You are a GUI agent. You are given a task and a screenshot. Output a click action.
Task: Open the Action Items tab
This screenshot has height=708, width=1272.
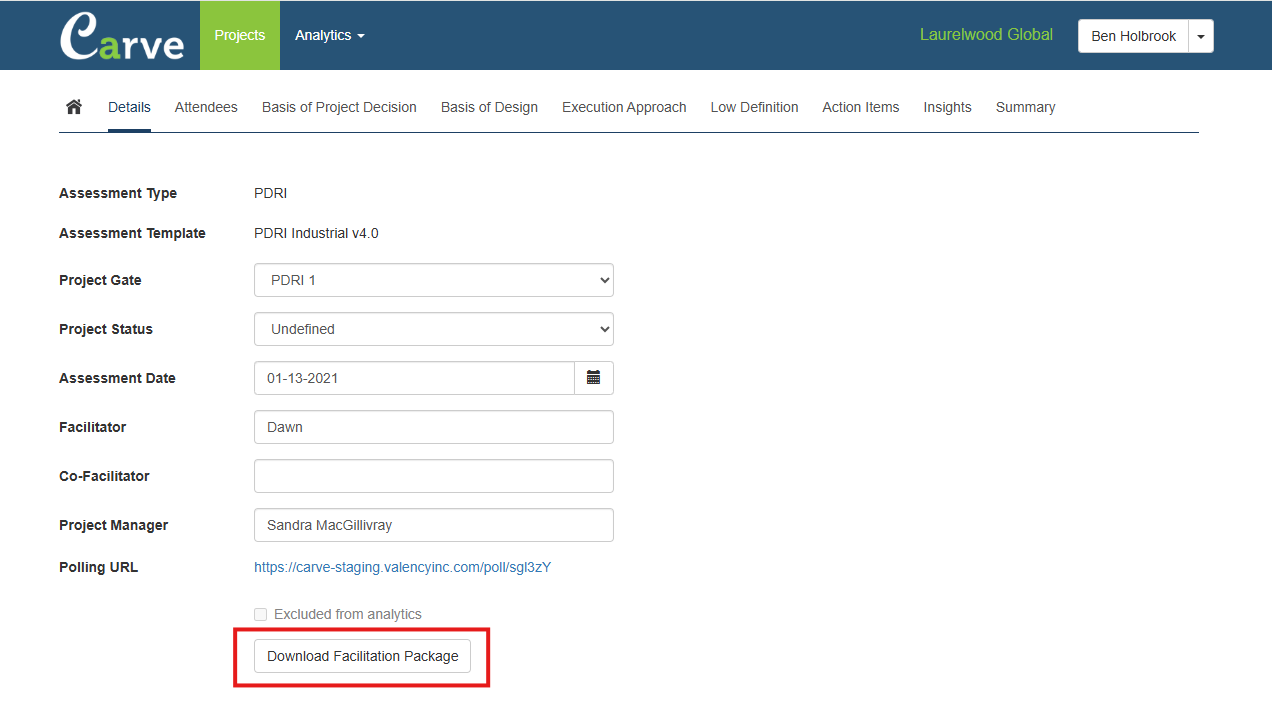click(x=860, y=107)
